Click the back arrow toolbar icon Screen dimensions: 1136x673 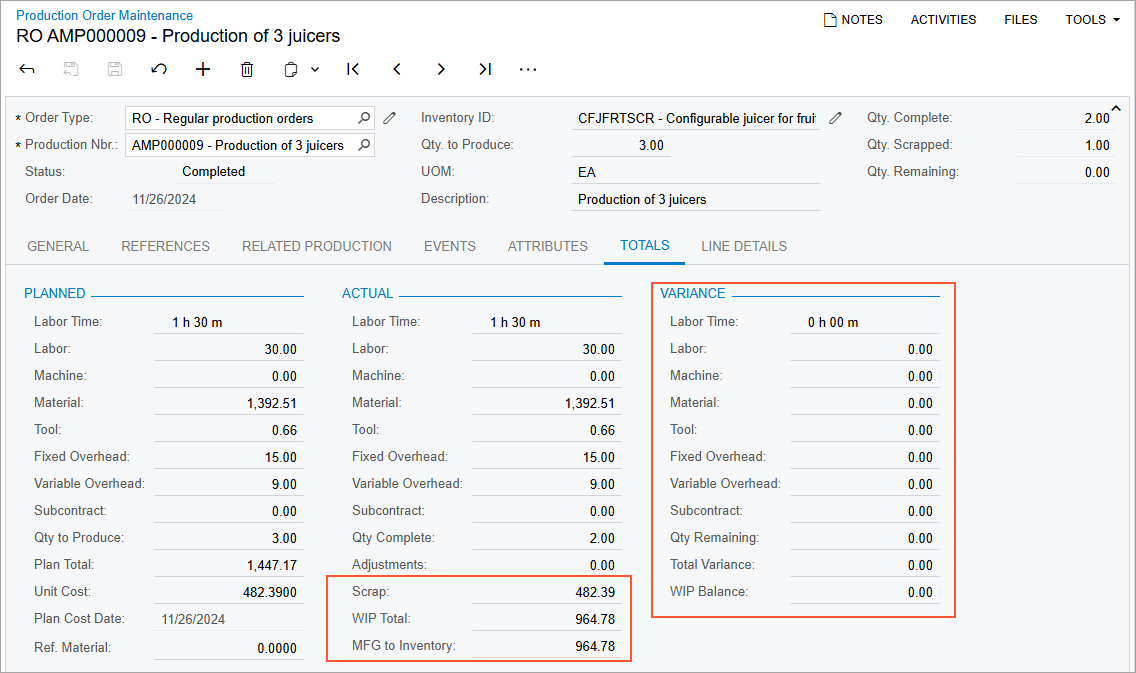27,69
